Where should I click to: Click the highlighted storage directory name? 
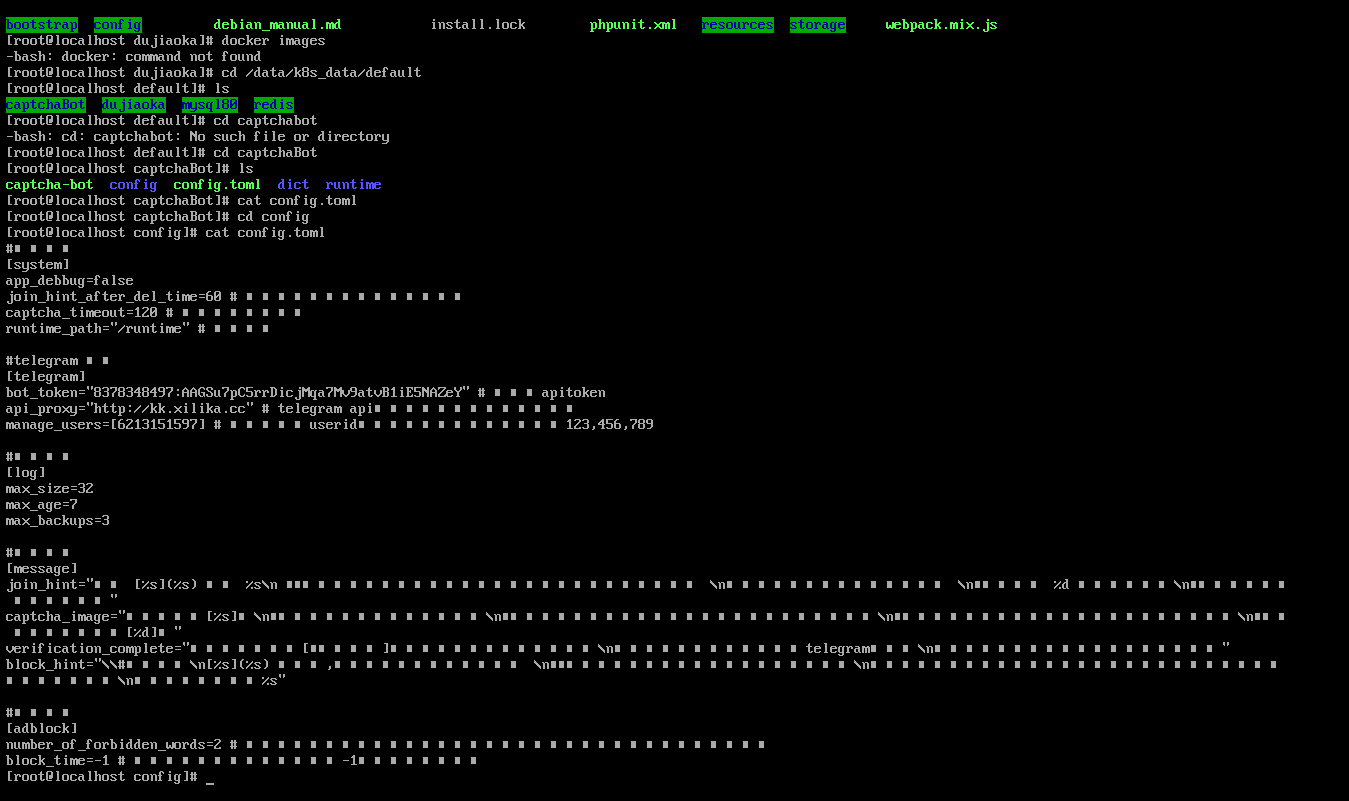[x=817, y=25]
